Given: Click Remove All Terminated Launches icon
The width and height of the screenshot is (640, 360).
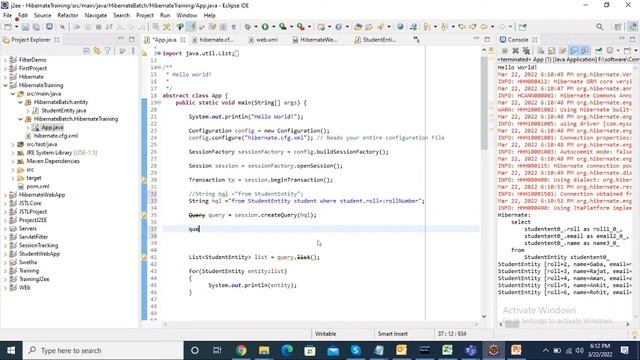Looking at the screenshot, I should tap(526, 51).
